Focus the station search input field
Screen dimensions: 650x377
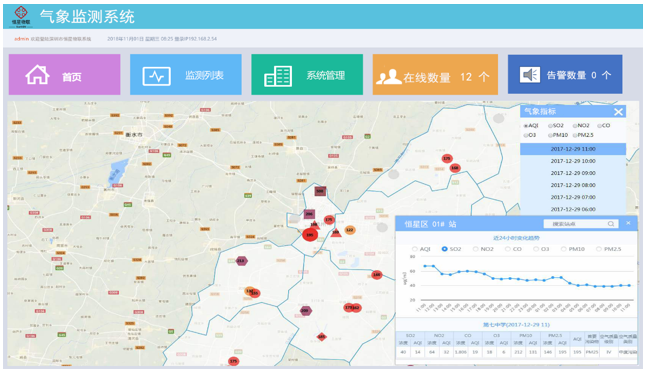tap(581, 224)
